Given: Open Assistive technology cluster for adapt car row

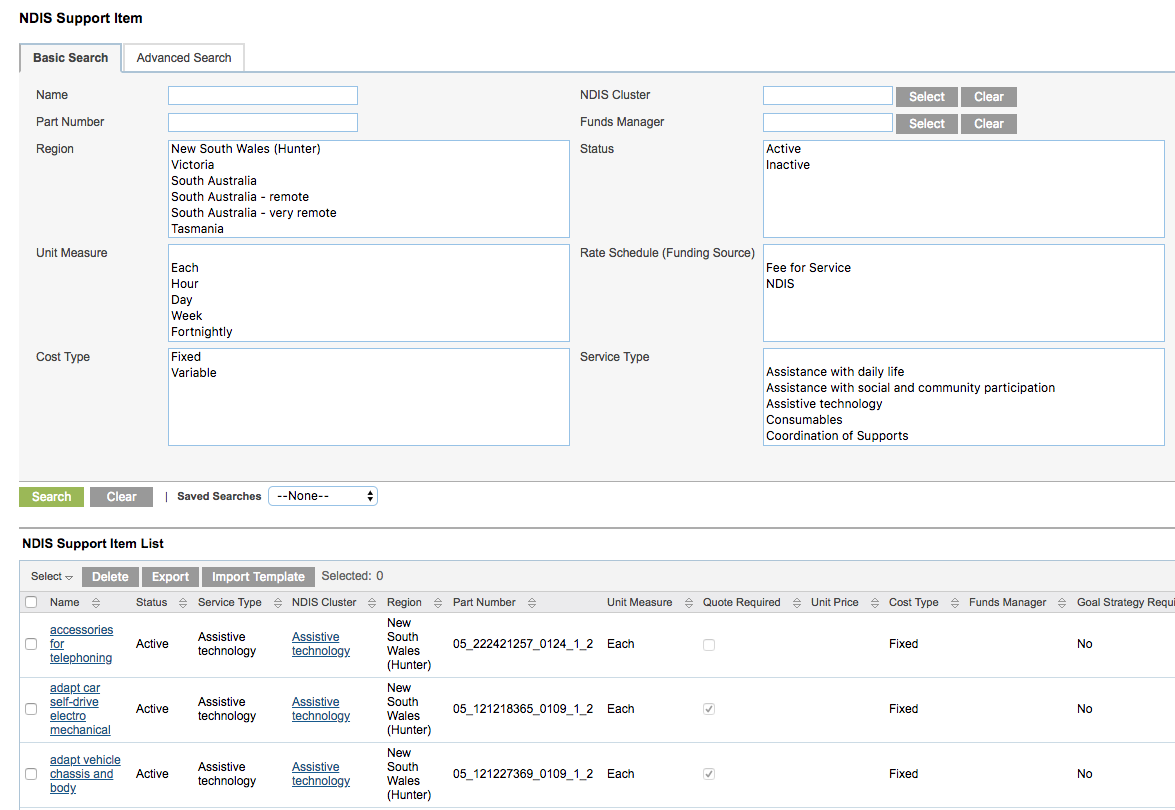Looking at the screenshot, I should (x=321, y=709).
